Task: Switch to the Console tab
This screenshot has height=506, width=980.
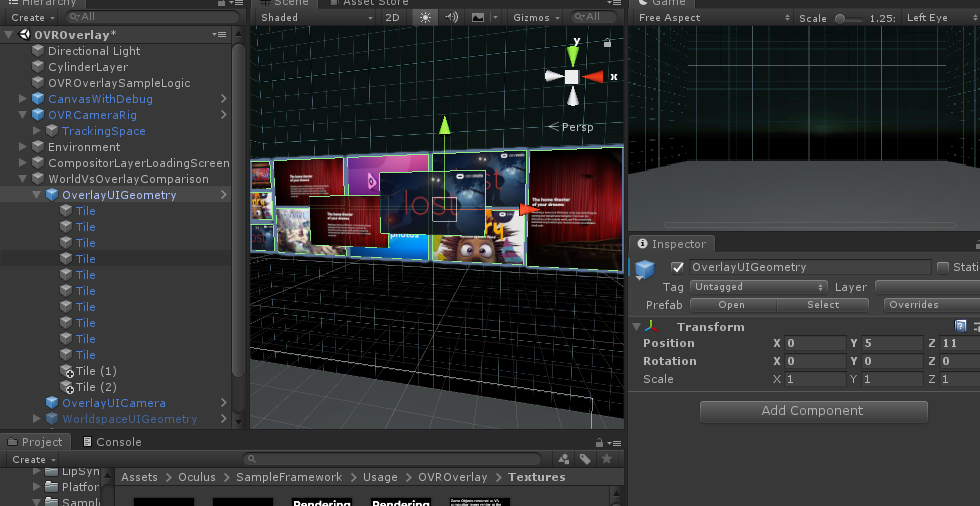Action: tap(112, 442)
